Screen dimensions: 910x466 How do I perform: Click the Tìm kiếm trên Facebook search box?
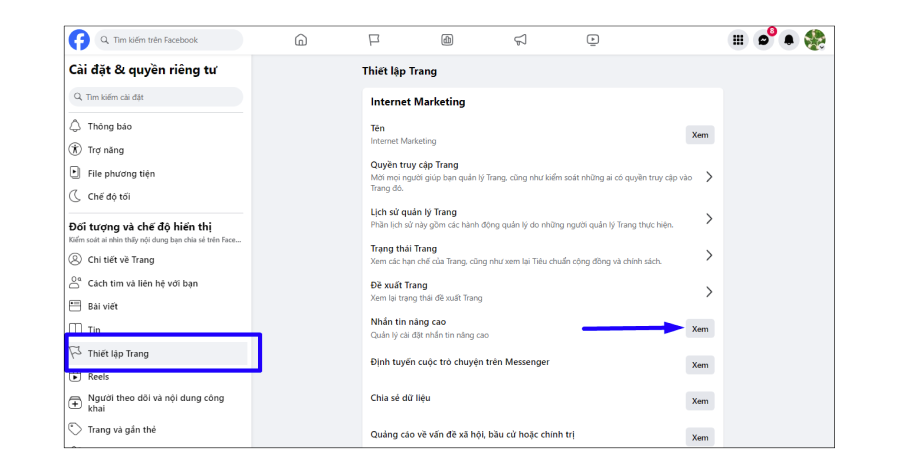coord(169,40)
